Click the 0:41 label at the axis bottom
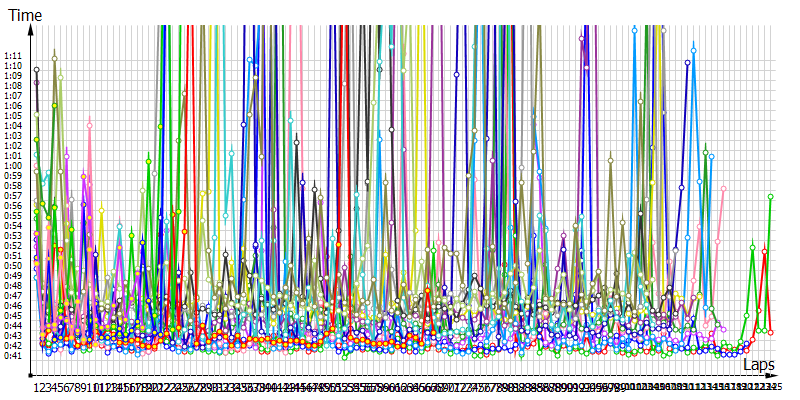 13,356
